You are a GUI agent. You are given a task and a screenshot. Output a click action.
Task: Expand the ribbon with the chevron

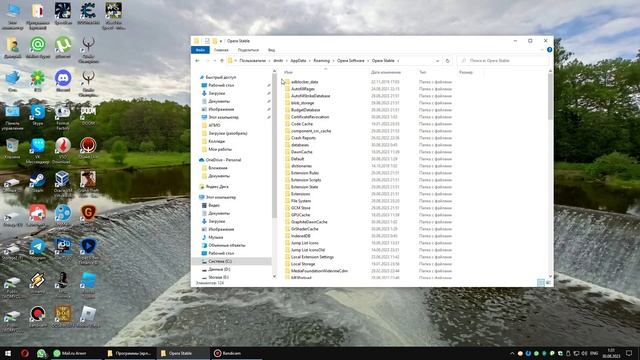point(542,50)
